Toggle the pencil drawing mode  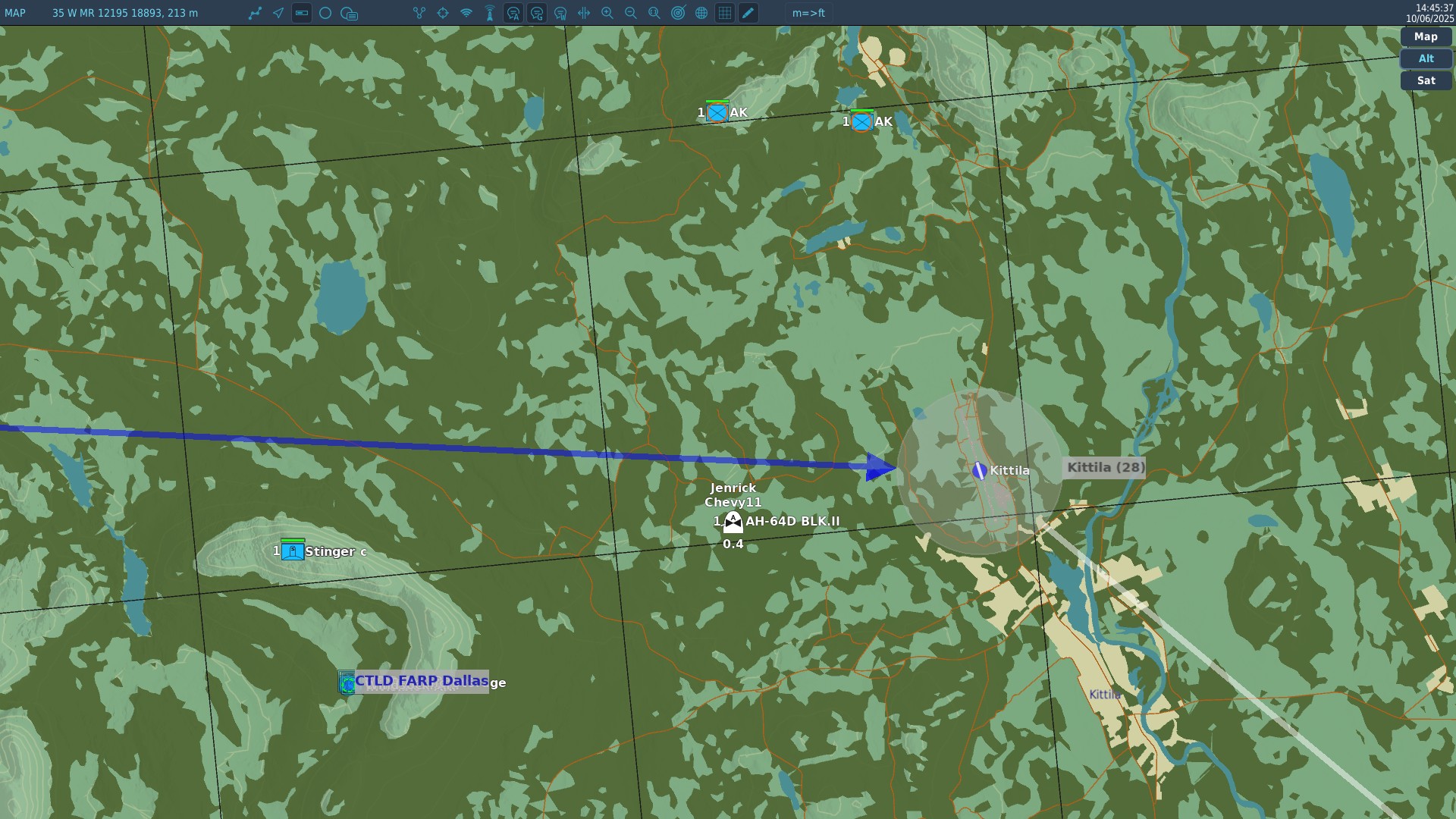(748, 13)
